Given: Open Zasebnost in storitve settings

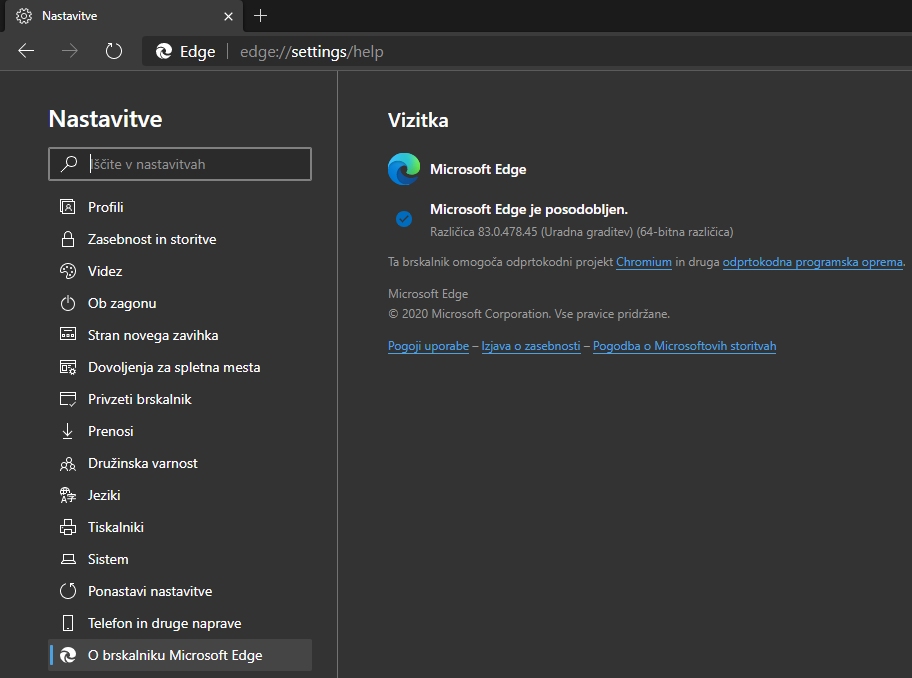Looking at the screenshot, I should click(x=180, y=239).
